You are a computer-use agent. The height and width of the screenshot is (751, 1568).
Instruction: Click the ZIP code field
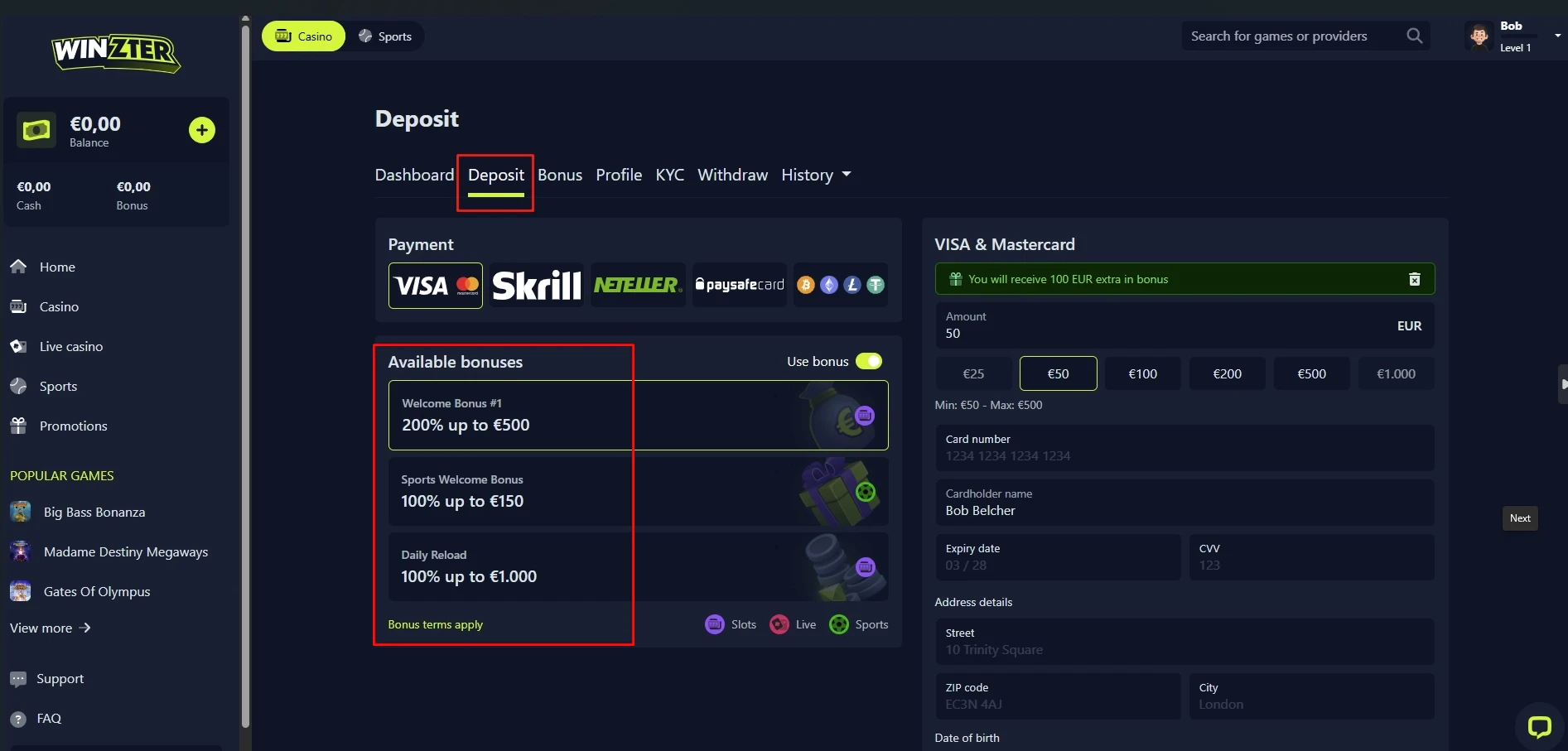(1058, 696)
